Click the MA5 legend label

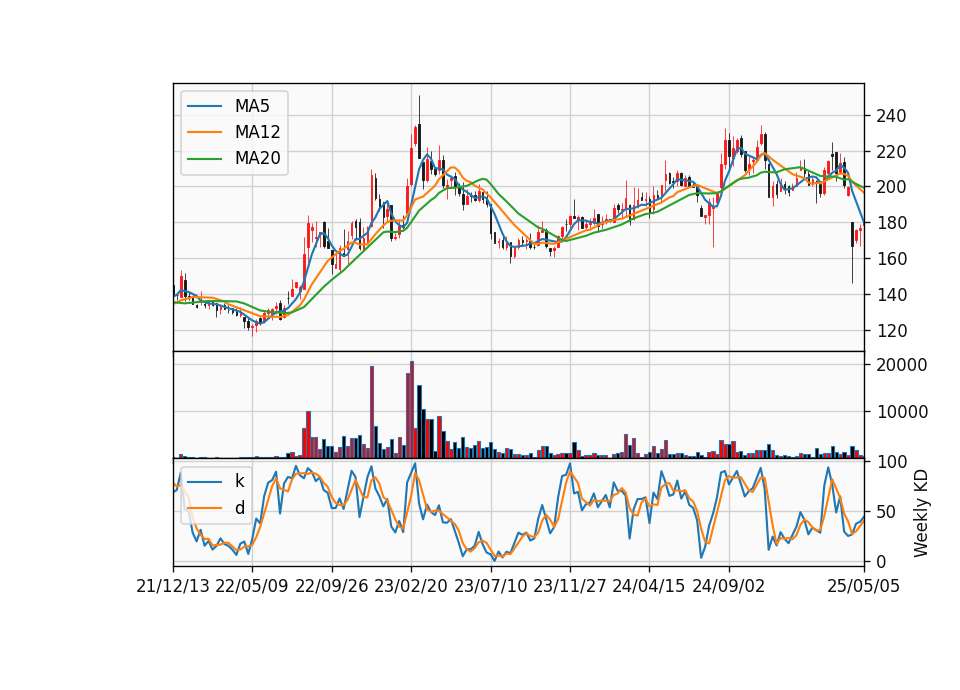click(252, 106)
